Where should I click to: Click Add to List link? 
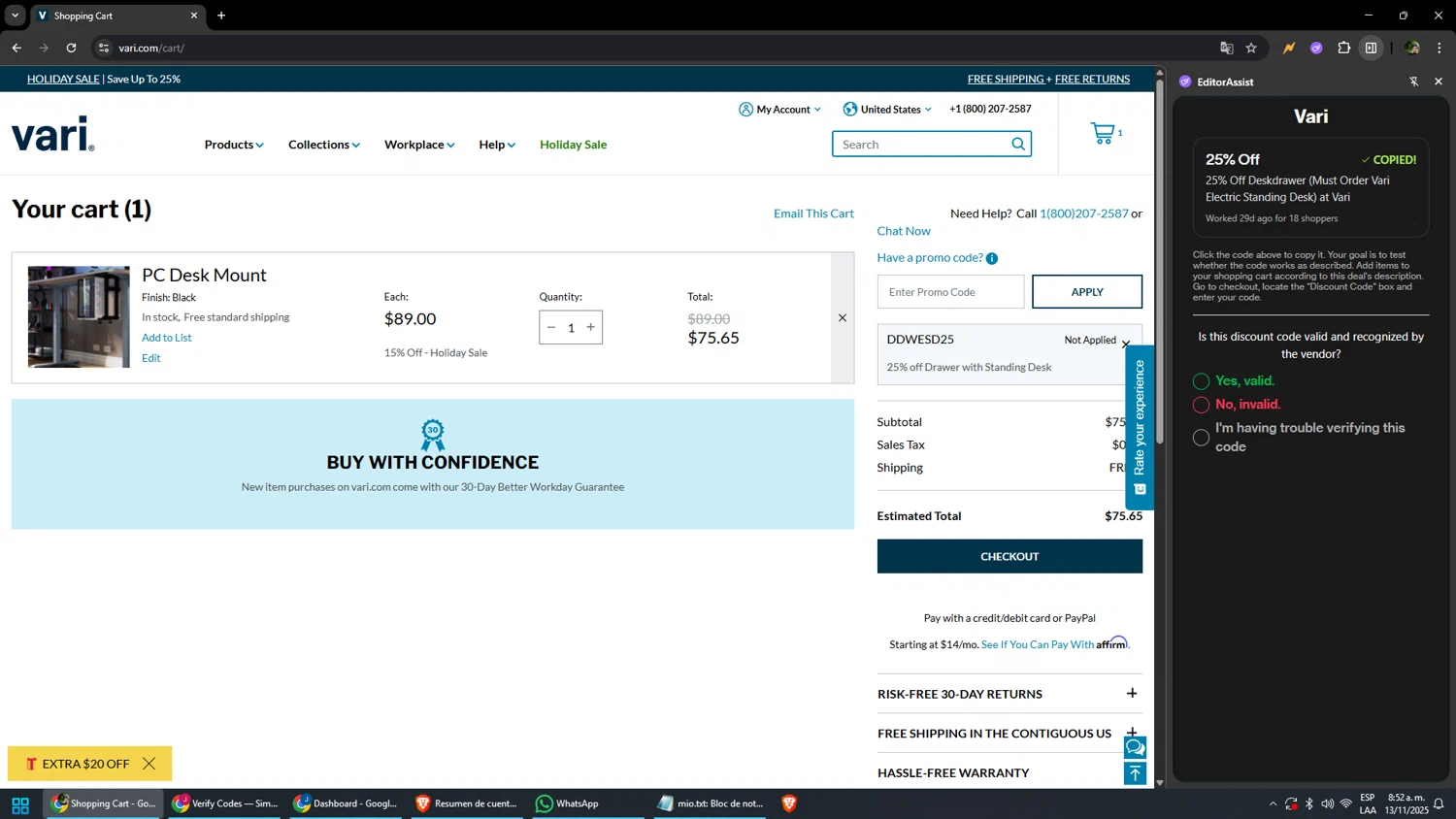tap(167, 338)
